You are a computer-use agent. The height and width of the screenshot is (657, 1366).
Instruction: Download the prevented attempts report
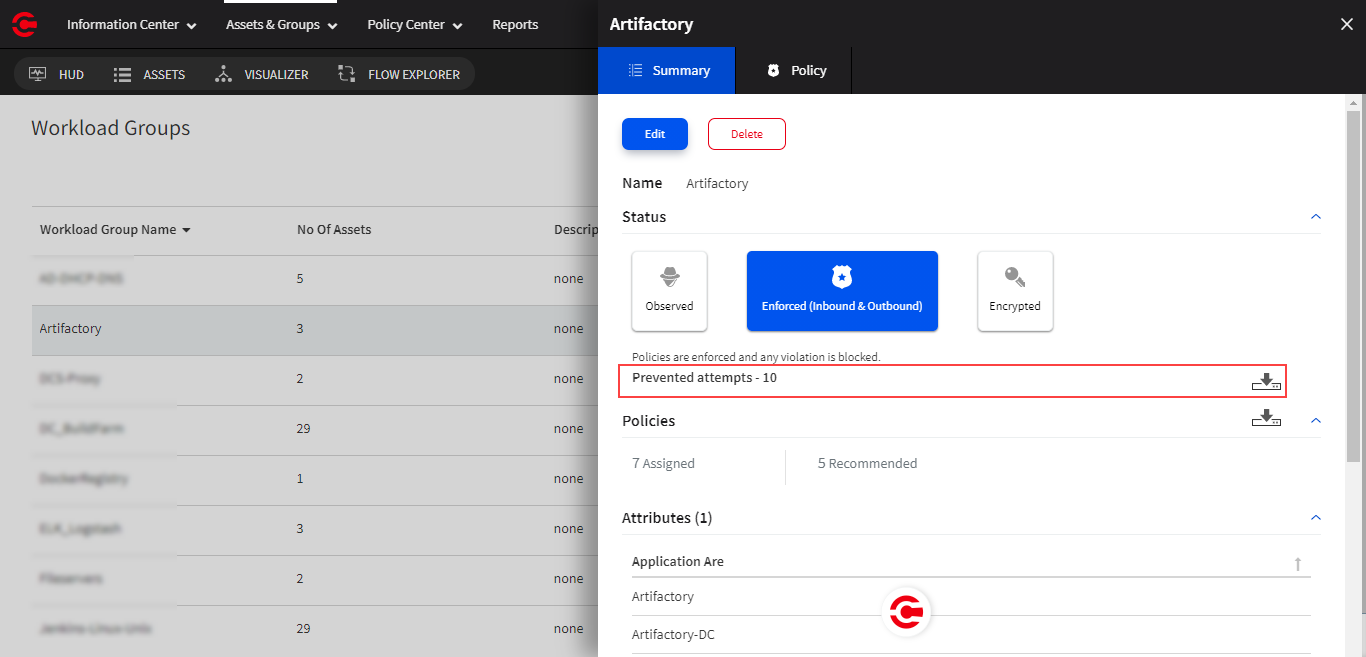pyautogui.click(x=1266, y=381)
